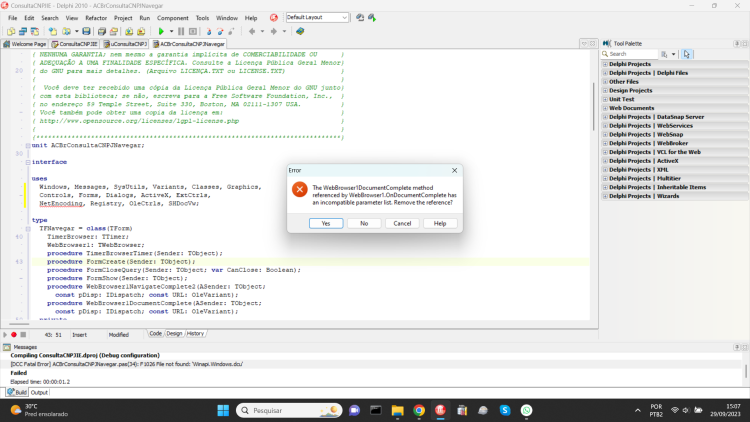Click Cancel in the Error dialog

pos(402,223)
